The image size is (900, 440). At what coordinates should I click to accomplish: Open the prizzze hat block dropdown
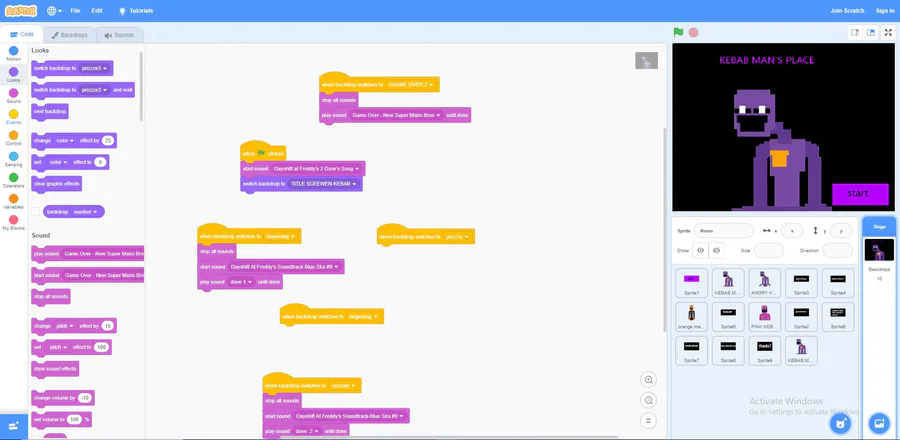pos(457,237)
